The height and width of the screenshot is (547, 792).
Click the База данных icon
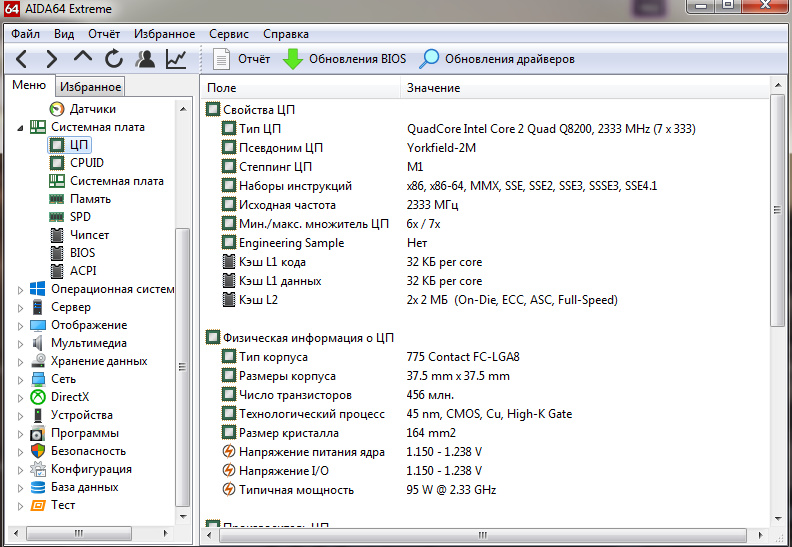point(38,487)
